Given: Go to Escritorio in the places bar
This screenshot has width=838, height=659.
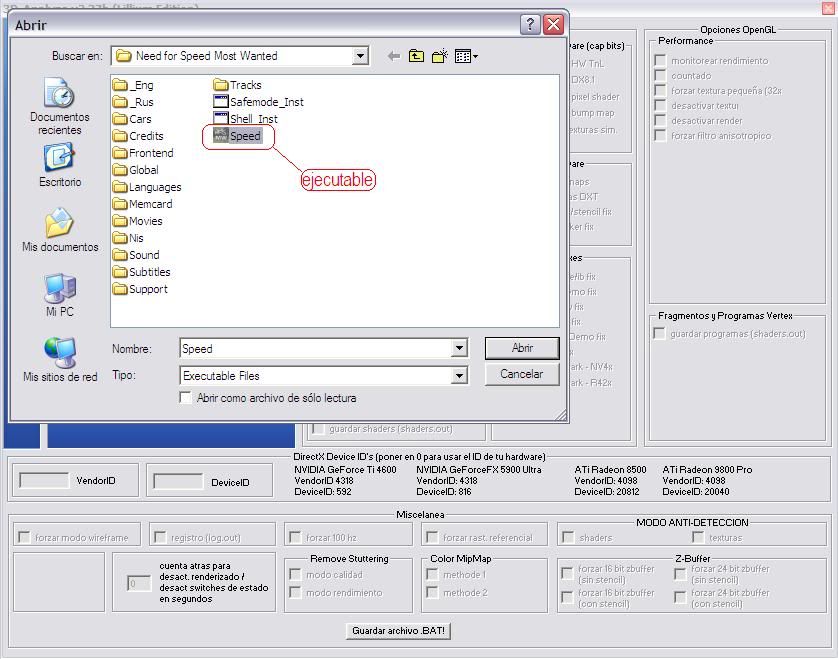Looking at the screenshot, I should pos(59,166).
